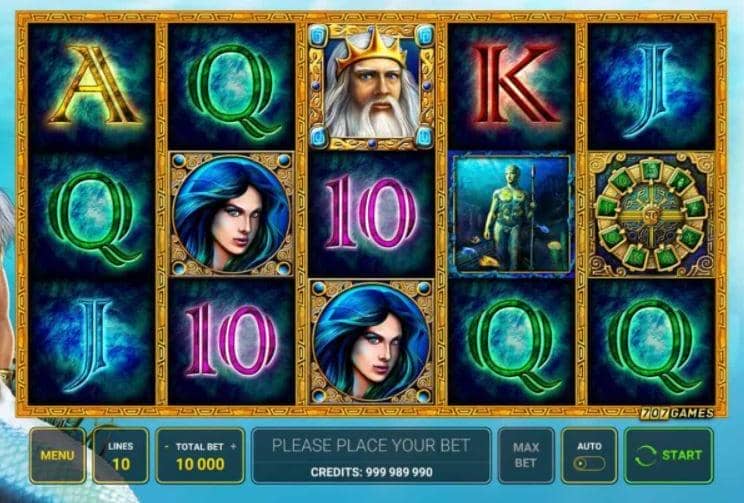Start the spin with START button
The image size is (744, 503).
tap(669, 456)
